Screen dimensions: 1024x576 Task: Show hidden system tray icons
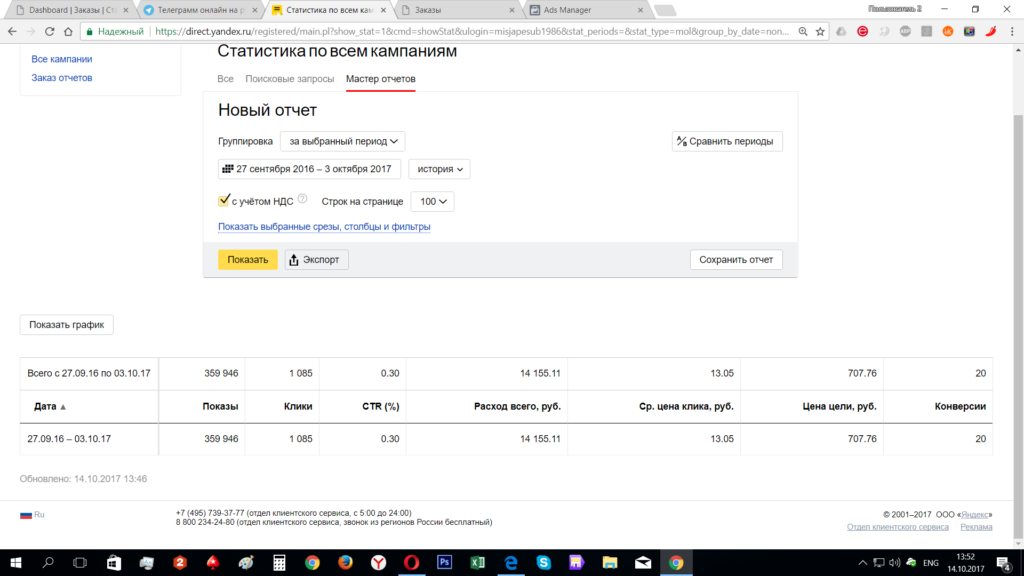coord(863,563)
